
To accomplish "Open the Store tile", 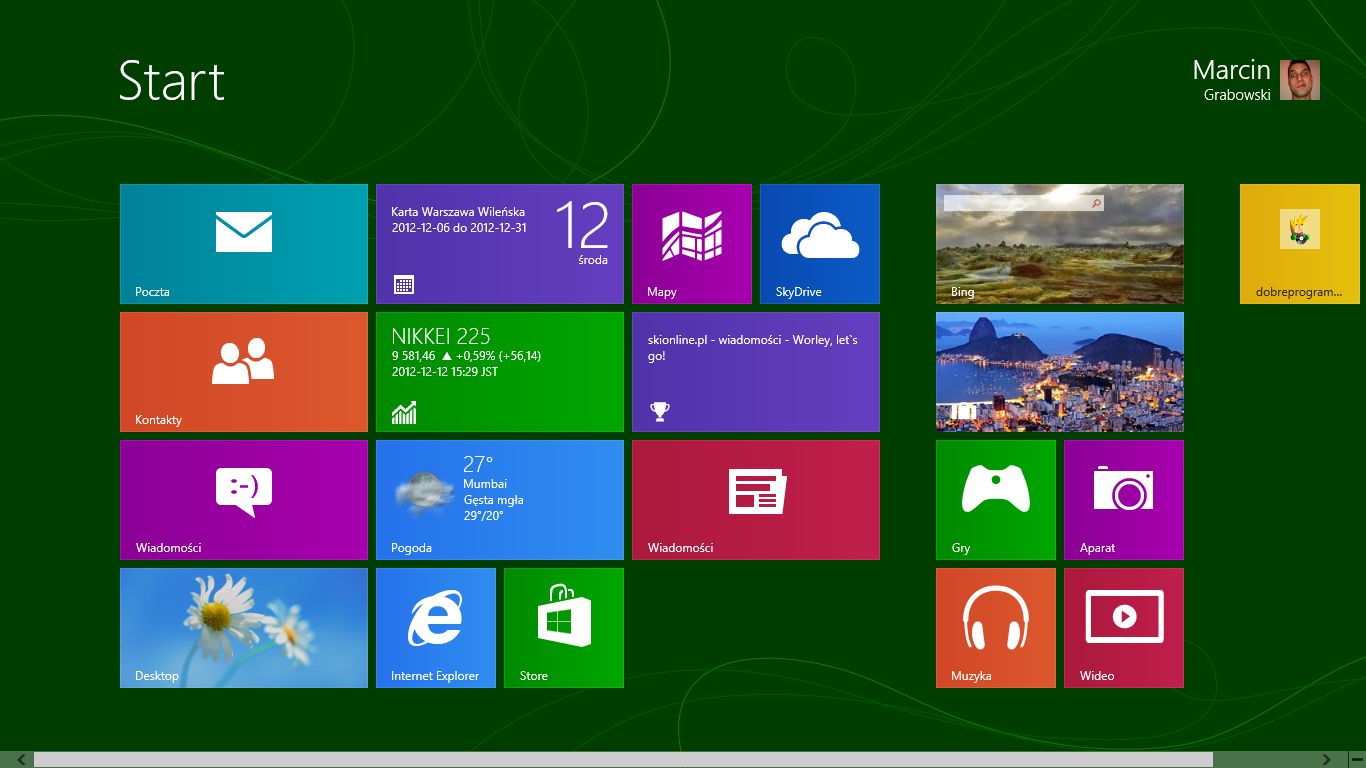I will click(x=564, y=628).
